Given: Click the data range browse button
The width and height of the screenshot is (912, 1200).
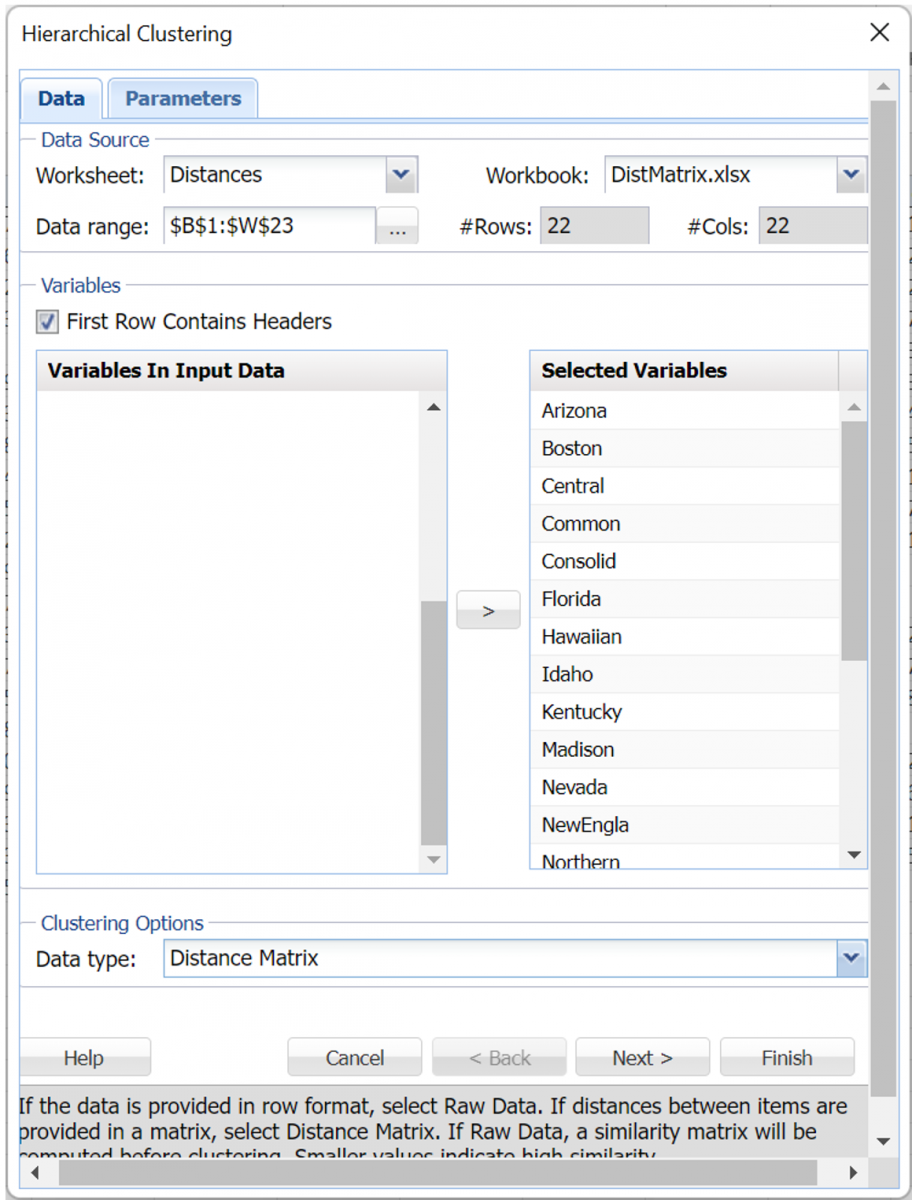Looking at the screenshot, I should coord(397,225).
